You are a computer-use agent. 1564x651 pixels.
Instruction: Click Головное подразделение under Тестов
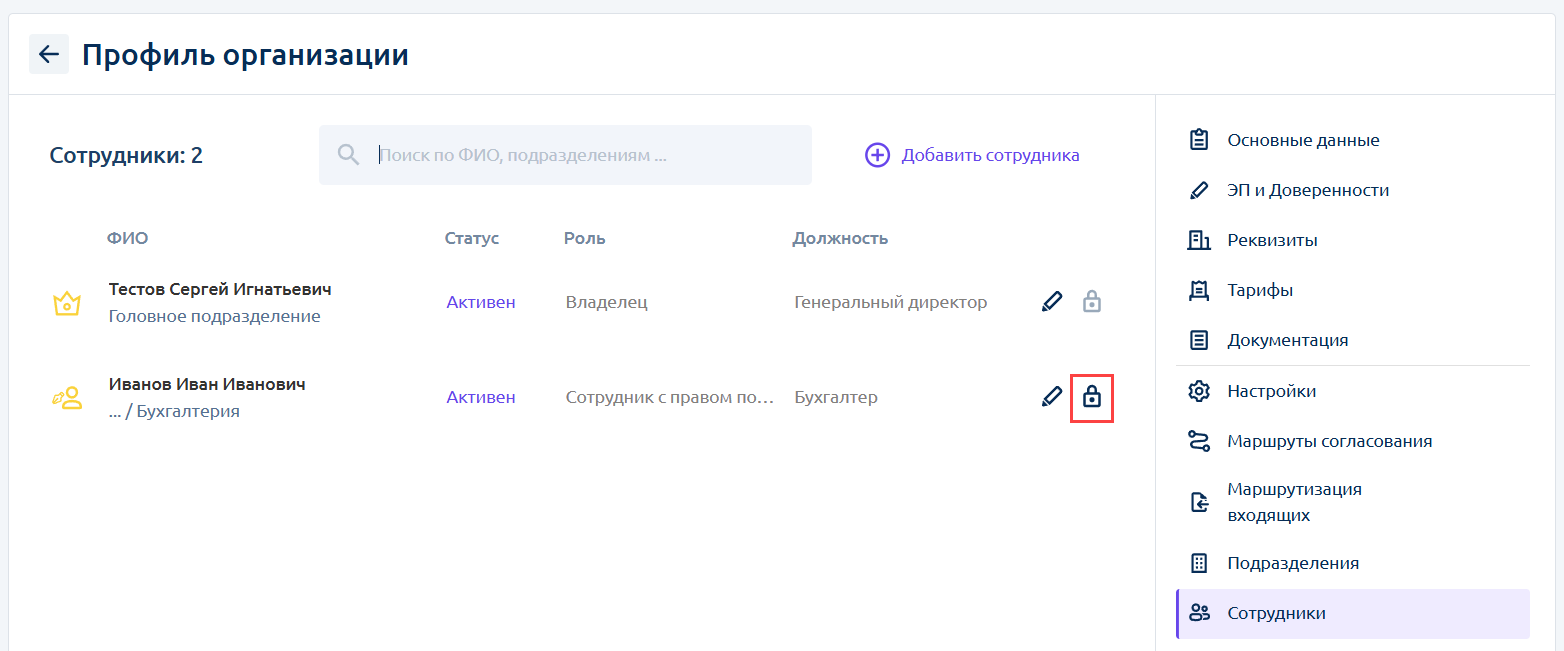click(x=214, y=316)
